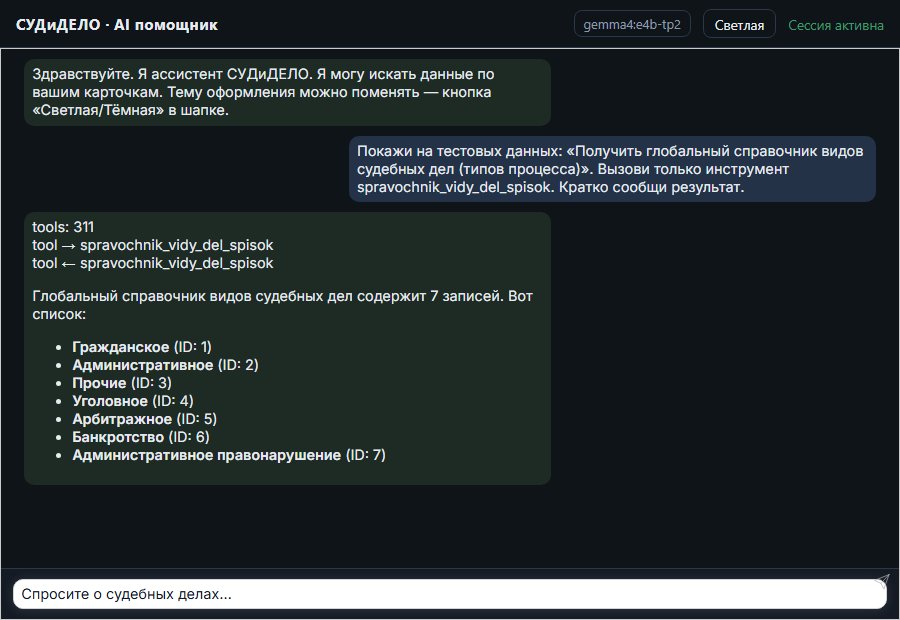The height and width of the screenshot is (620, 900).
Task: Switch theme with the Светлая button
Action: [739, 25]
